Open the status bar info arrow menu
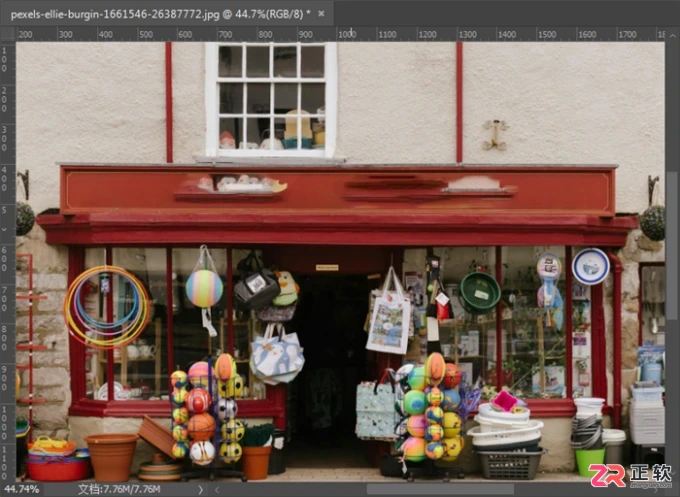 click(200, 490)
